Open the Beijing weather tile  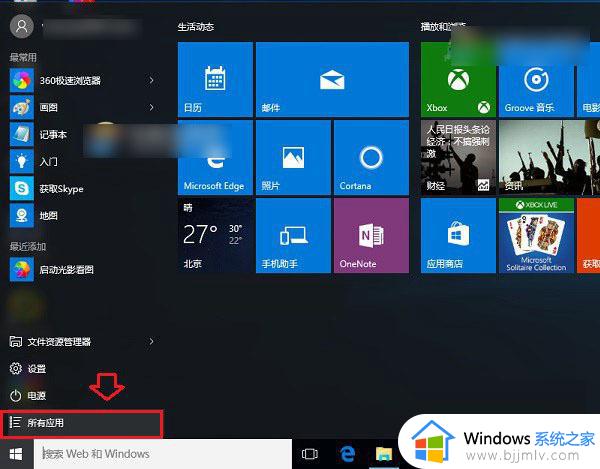point(215,235)
